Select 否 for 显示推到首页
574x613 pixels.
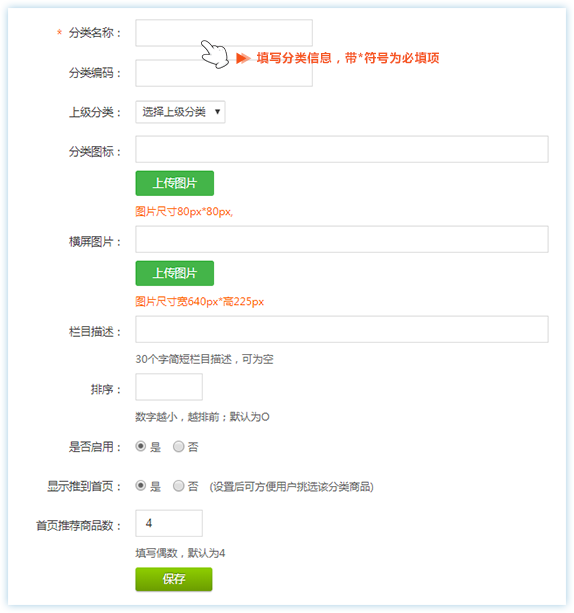tap(178, 486)
